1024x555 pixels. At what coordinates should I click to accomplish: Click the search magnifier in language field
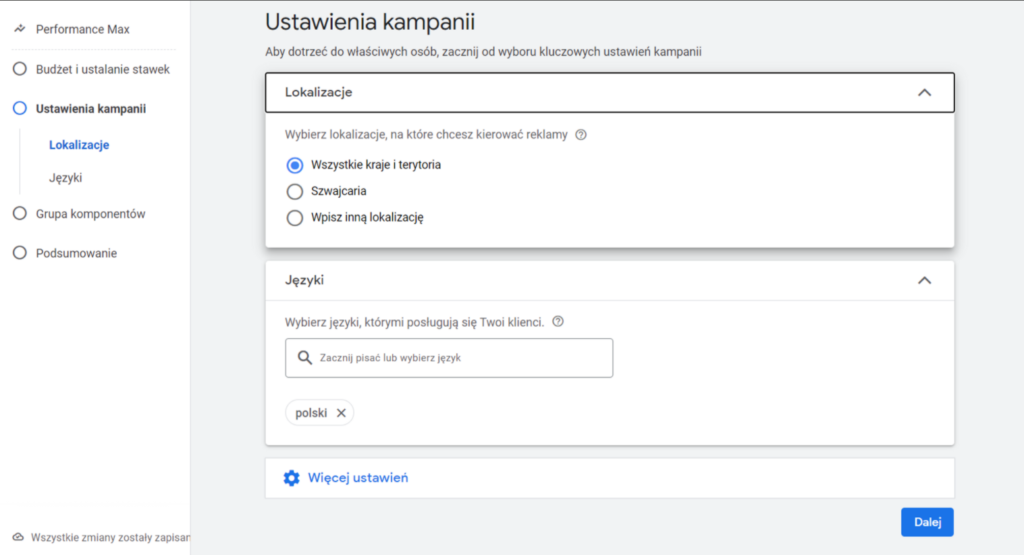pos(305,357)
